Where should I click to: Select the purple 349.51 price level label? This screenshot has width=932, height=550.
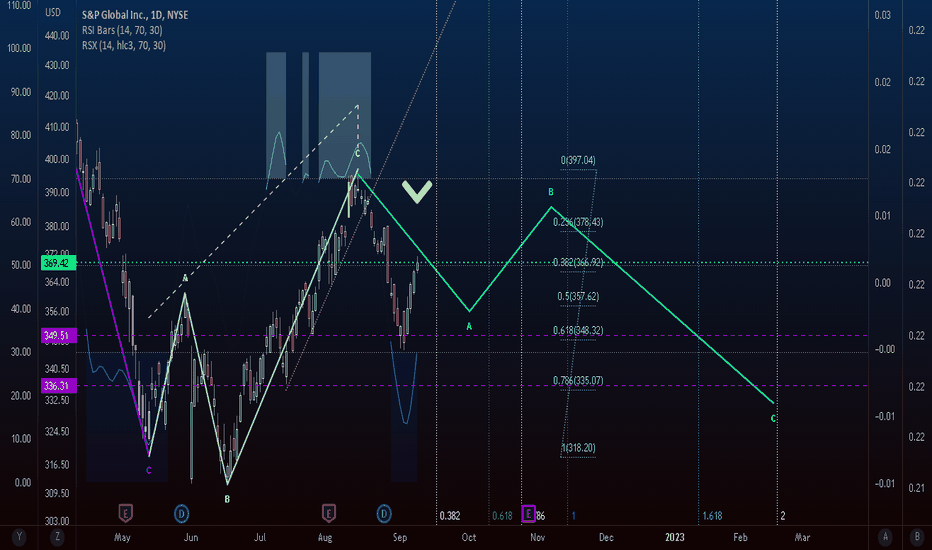[x=58, y=335]
